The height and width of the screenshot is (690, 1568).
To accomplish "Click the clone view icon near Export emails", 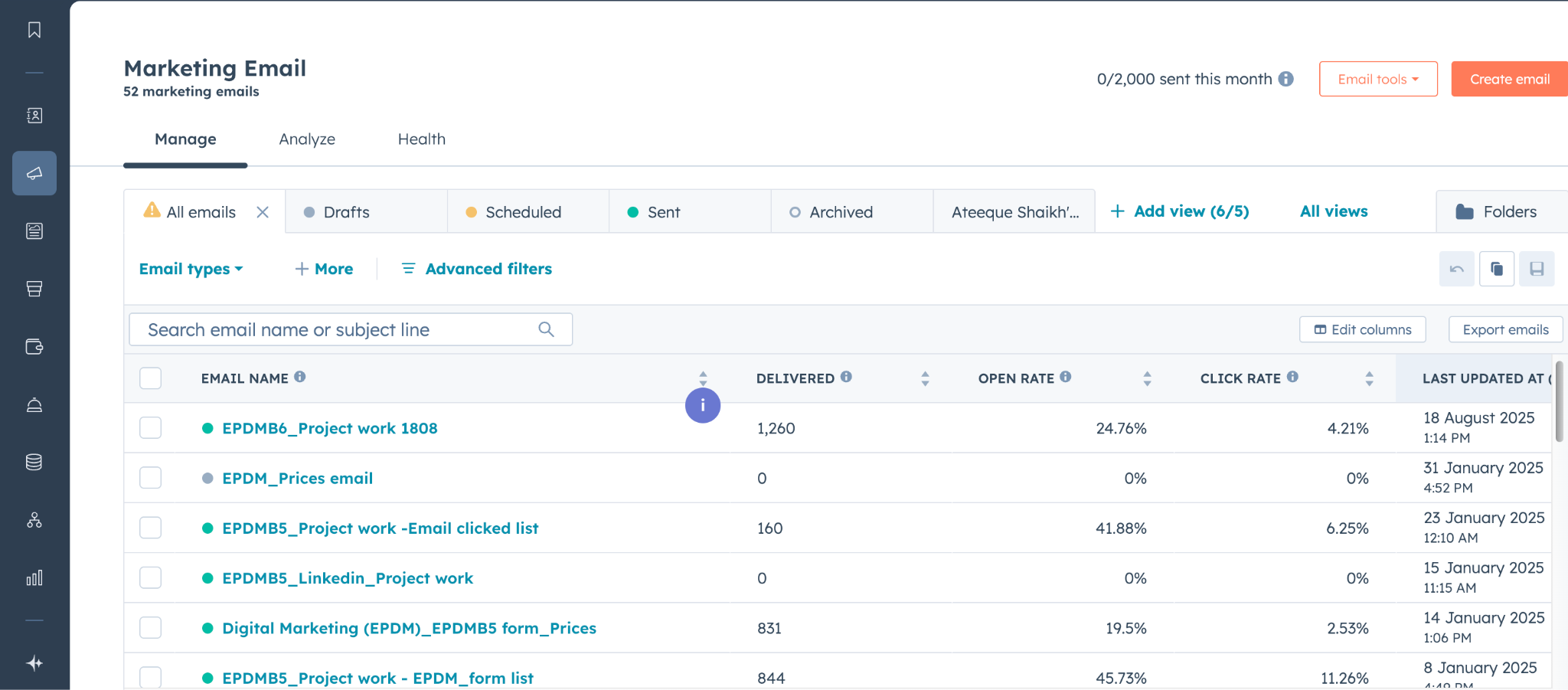I will (x=1497, y=269).
